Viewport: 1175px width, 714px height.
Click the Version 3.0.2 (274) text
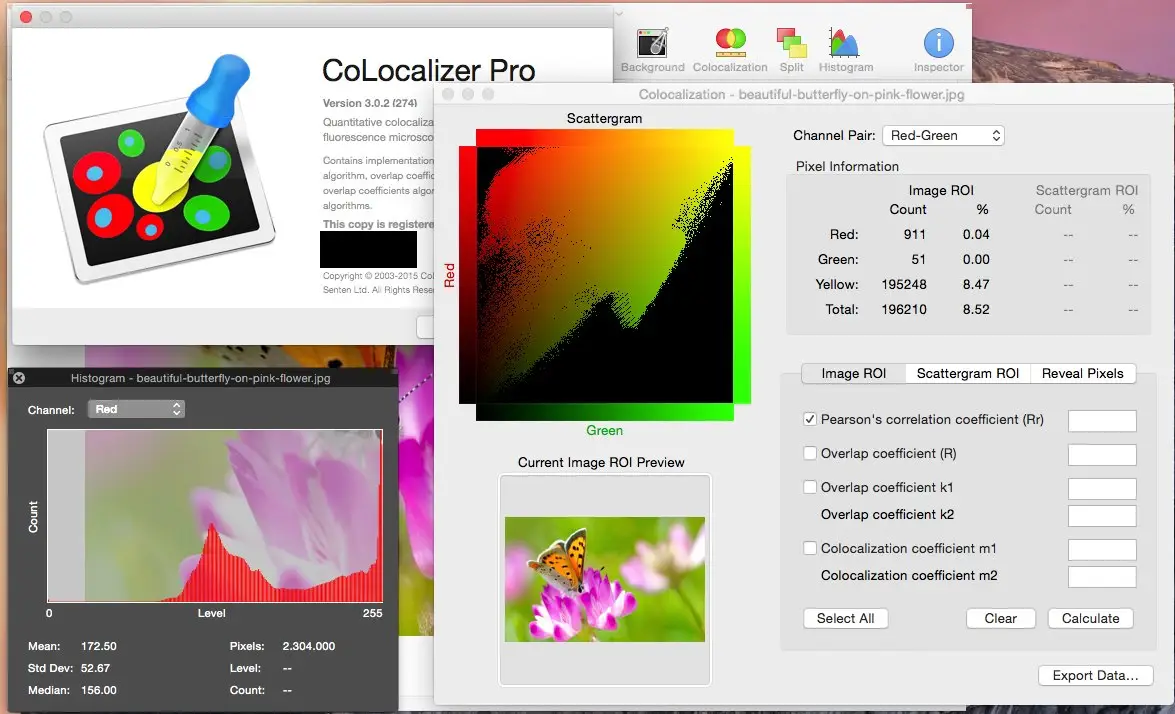pos(369,103)
